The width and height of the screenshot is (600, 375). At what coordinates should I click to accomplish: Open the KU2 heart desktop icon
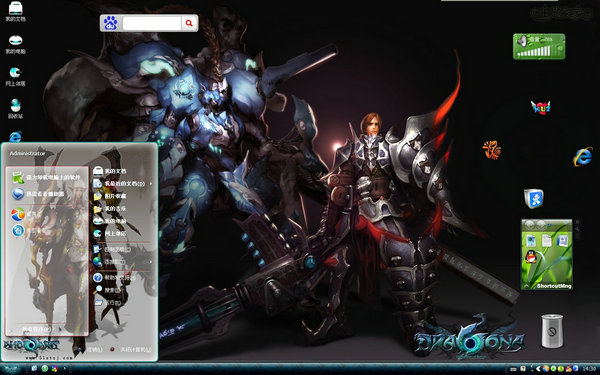(540, 108)
